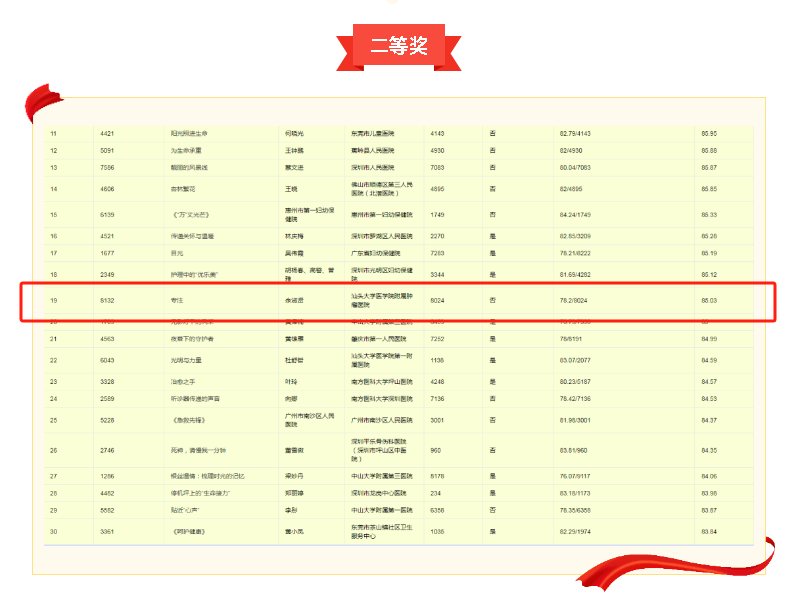Select the score 84.99 in row 21
This screenshot has width=787, height=604.
[x=709, y=339]
